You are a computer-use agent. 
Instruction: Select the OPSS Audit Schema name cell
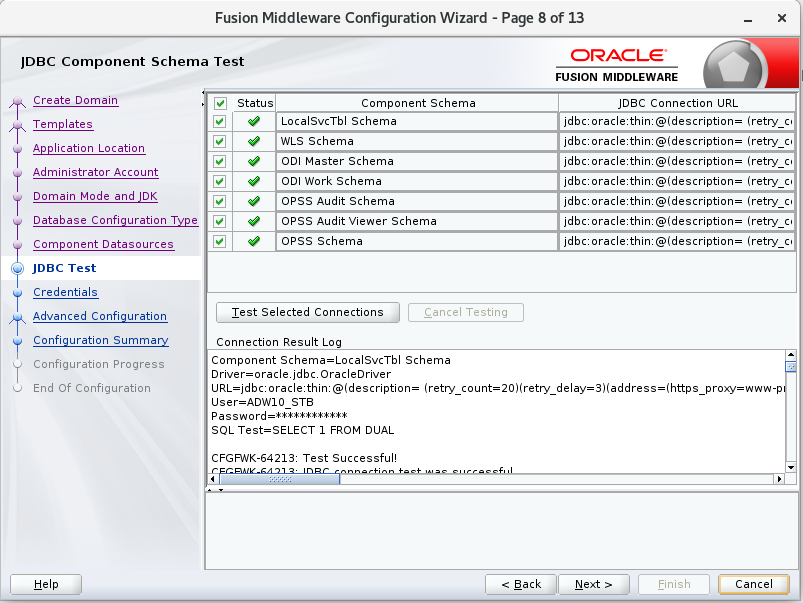tap(417, 201)
